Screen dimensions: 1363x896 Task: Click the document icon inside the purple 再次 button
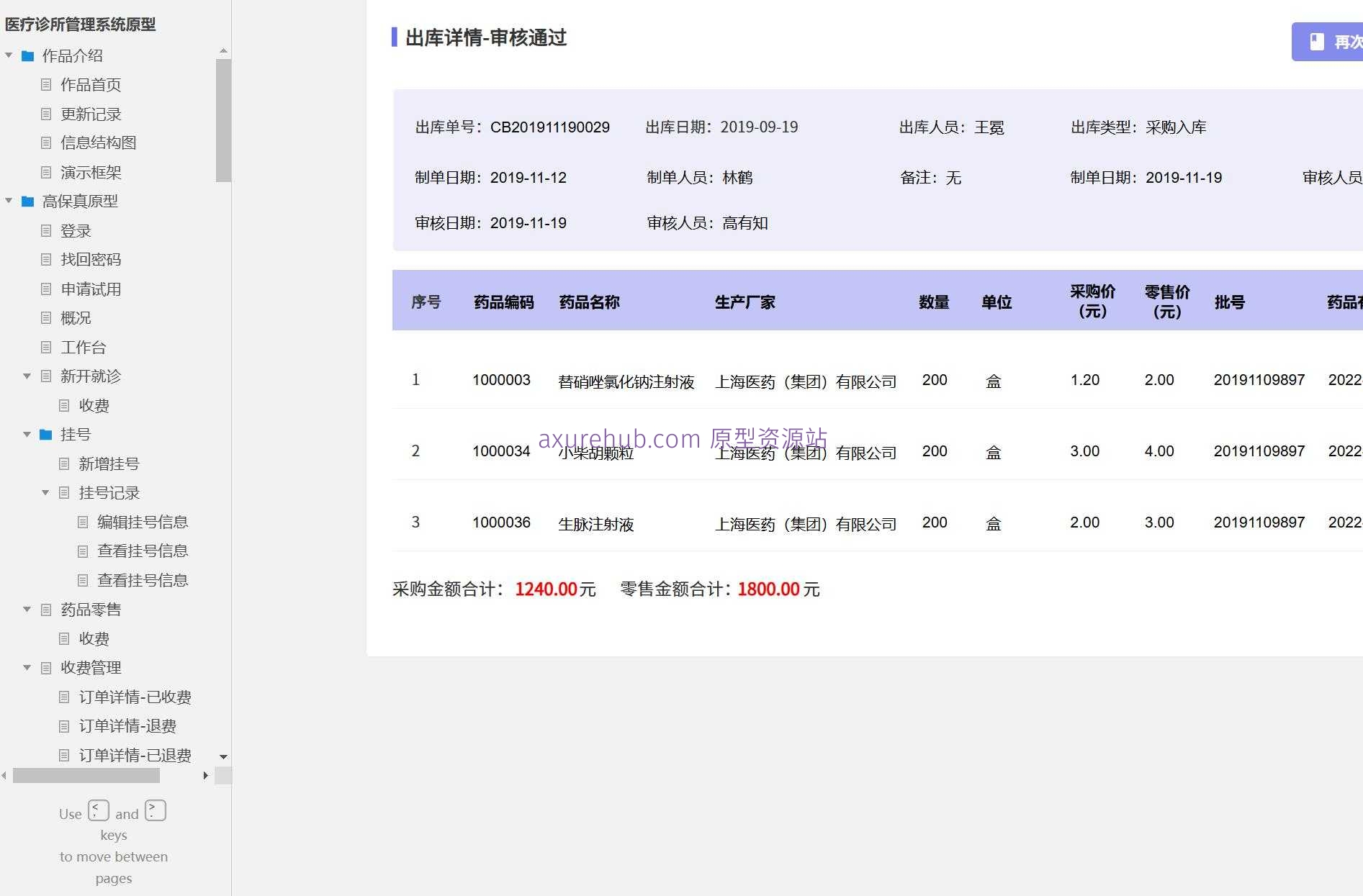[x=1317, y=42]
